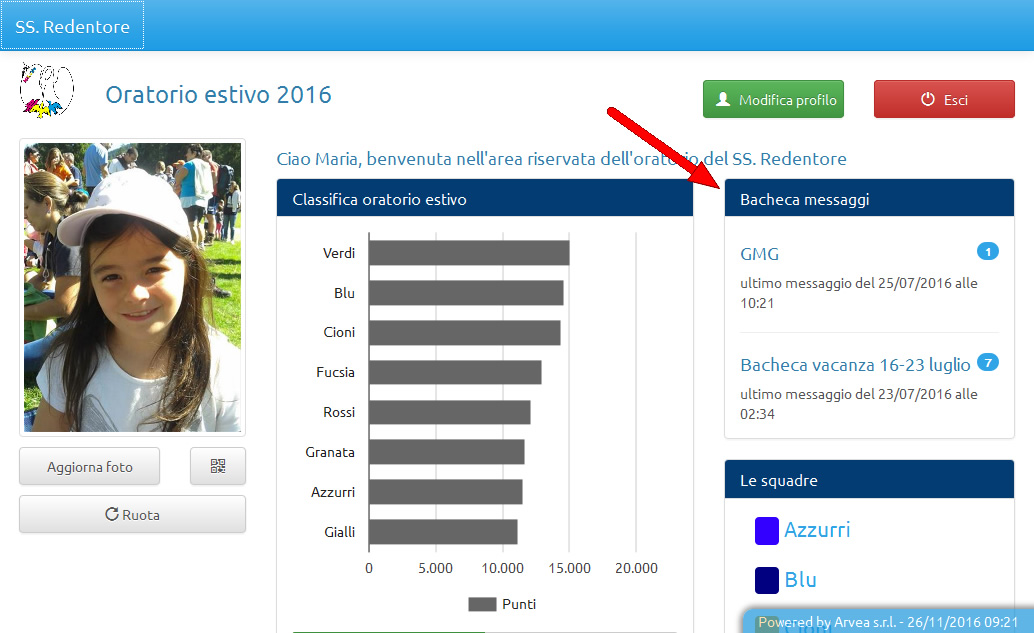Click the Le squadre panel header

coord(869,480)
